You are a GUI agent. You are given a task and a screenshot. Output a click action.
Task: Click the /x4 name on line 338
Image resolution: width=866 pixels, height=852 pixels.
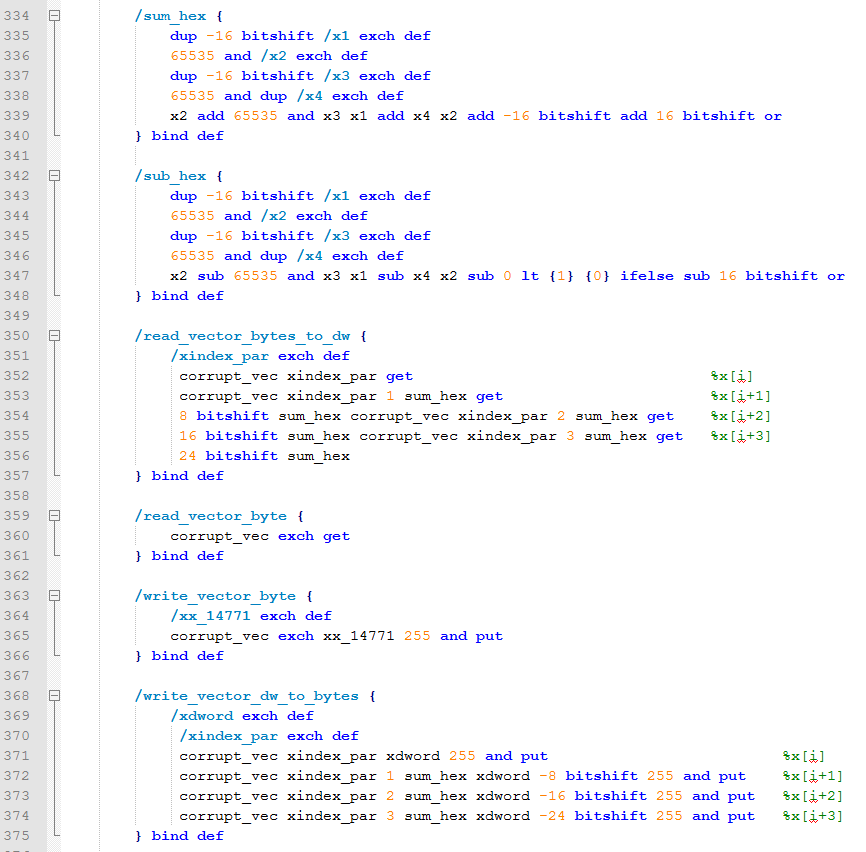(x=309, y=96)
